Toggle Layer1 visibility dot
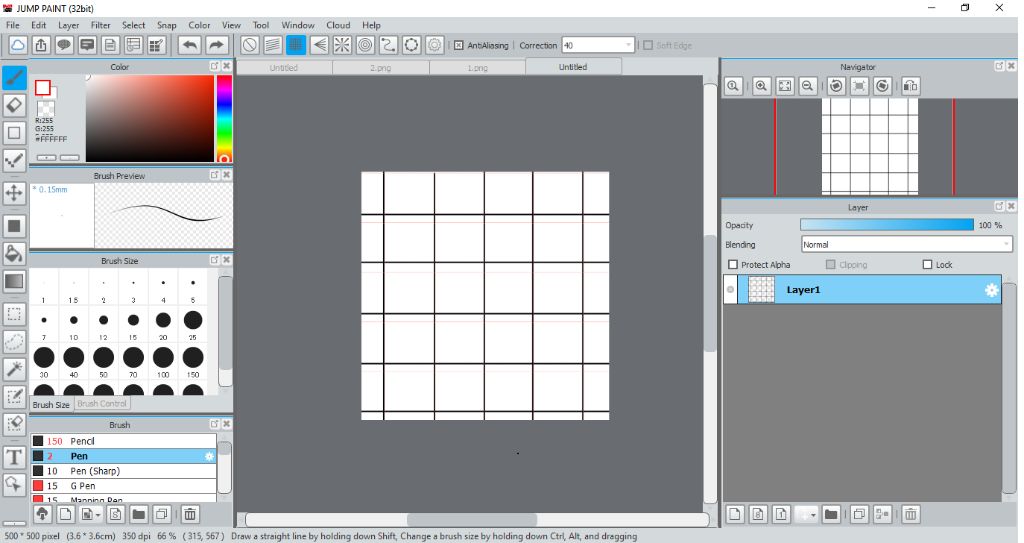 730,290
